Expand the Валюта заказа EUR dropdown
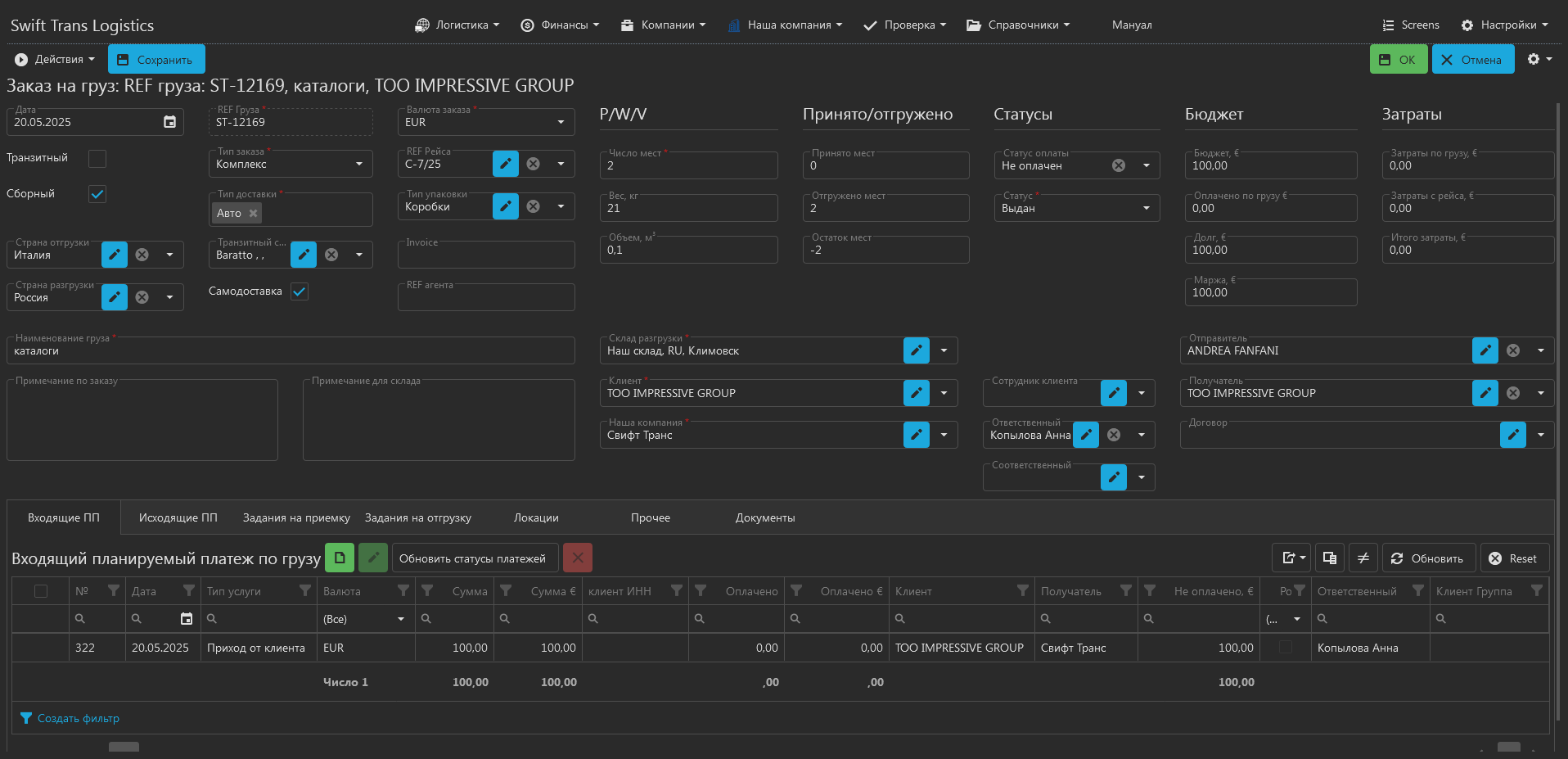Screen dimensions: 1568x759 pos(561,122)
